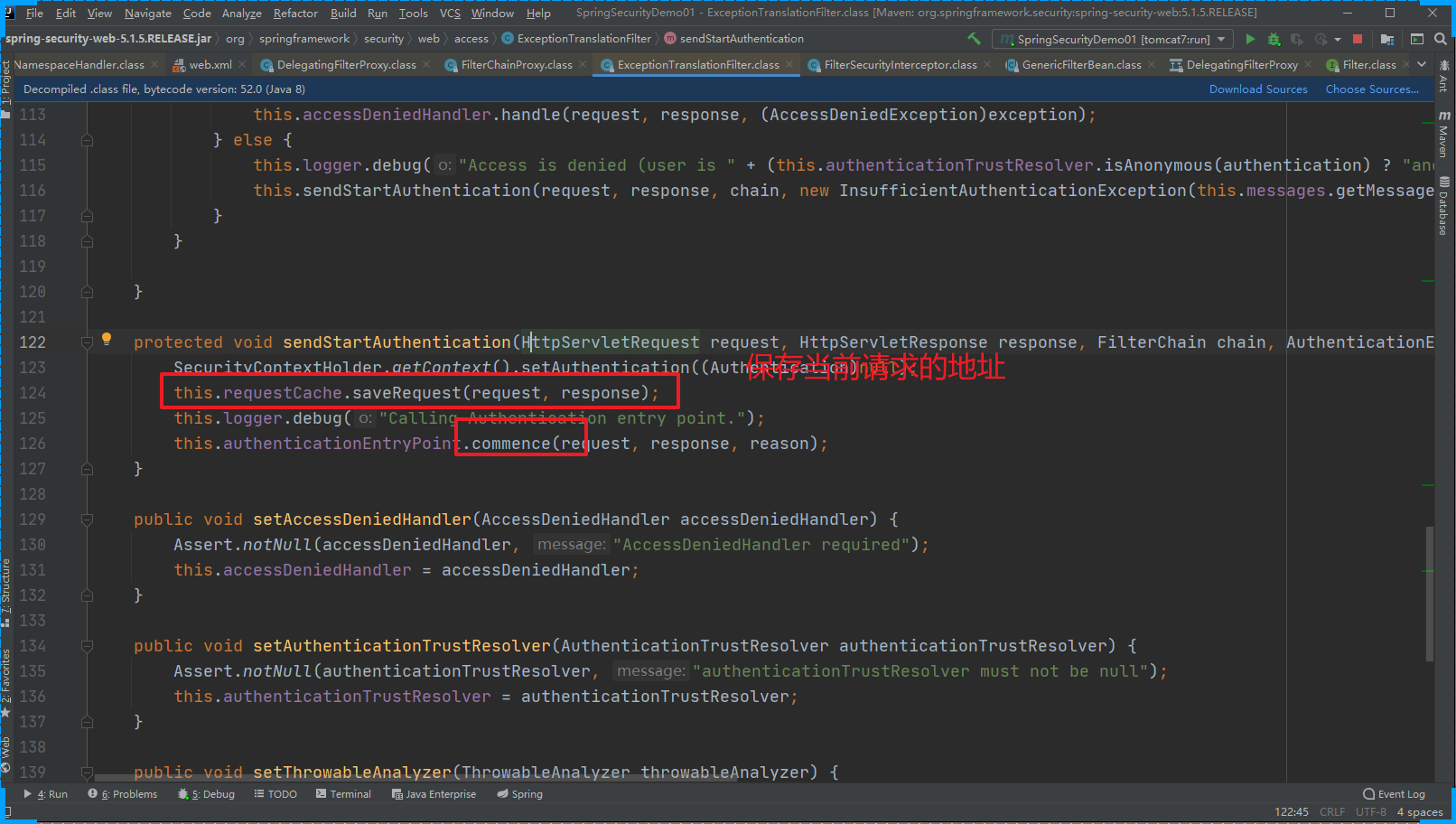Open the Event Log
The image size is (1456, 824).
(x=1395, y=794)
